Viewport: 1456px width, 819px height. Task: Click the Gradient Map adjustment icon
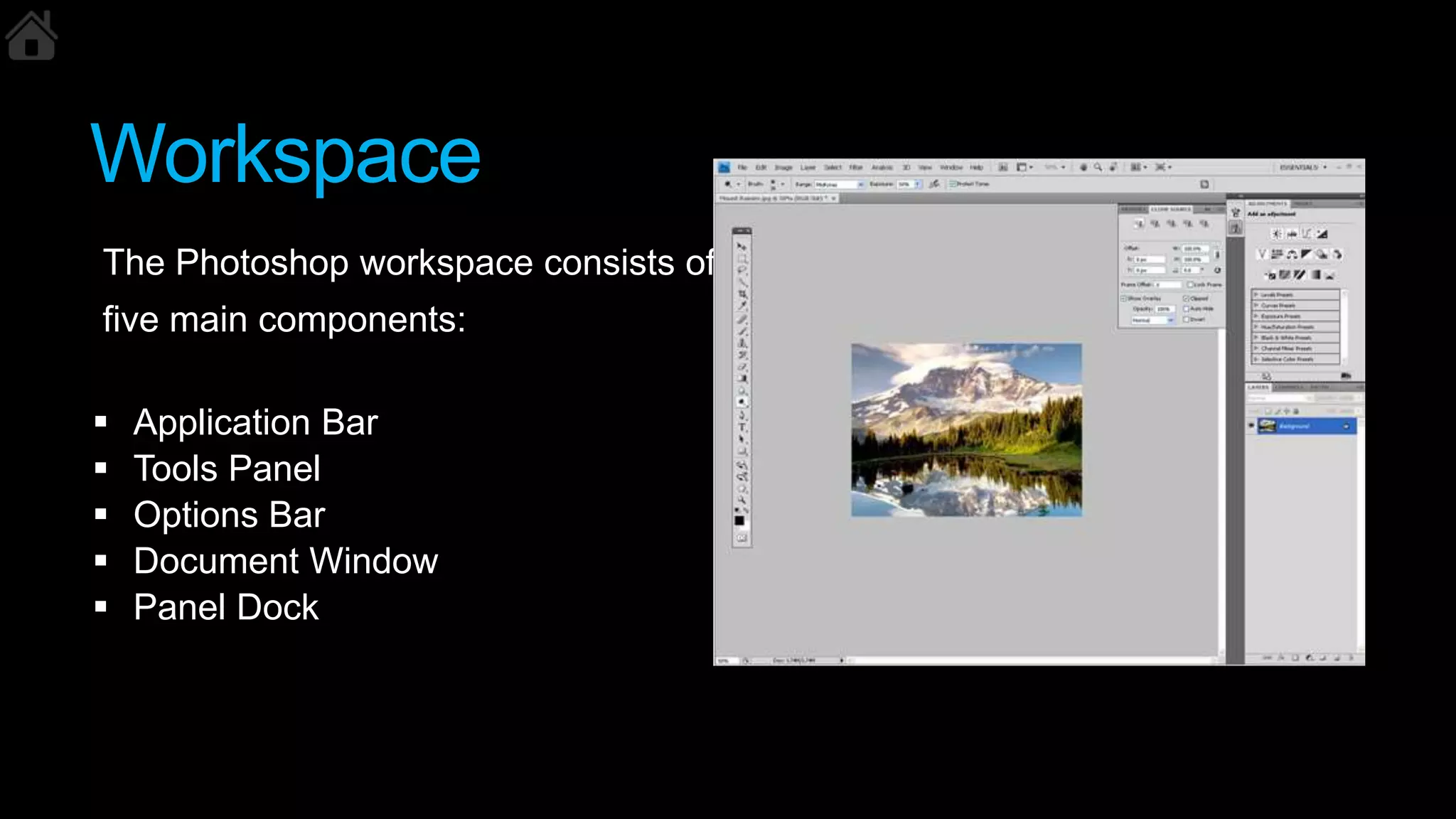(x=1315, y=274)
